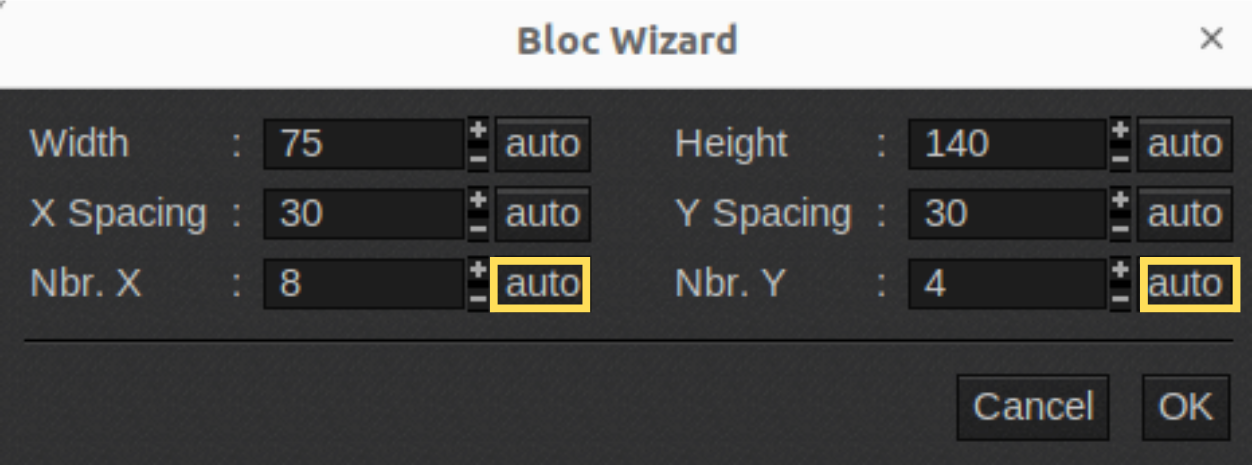Decrease the Nbr. Y count

tap(1121, 297)
